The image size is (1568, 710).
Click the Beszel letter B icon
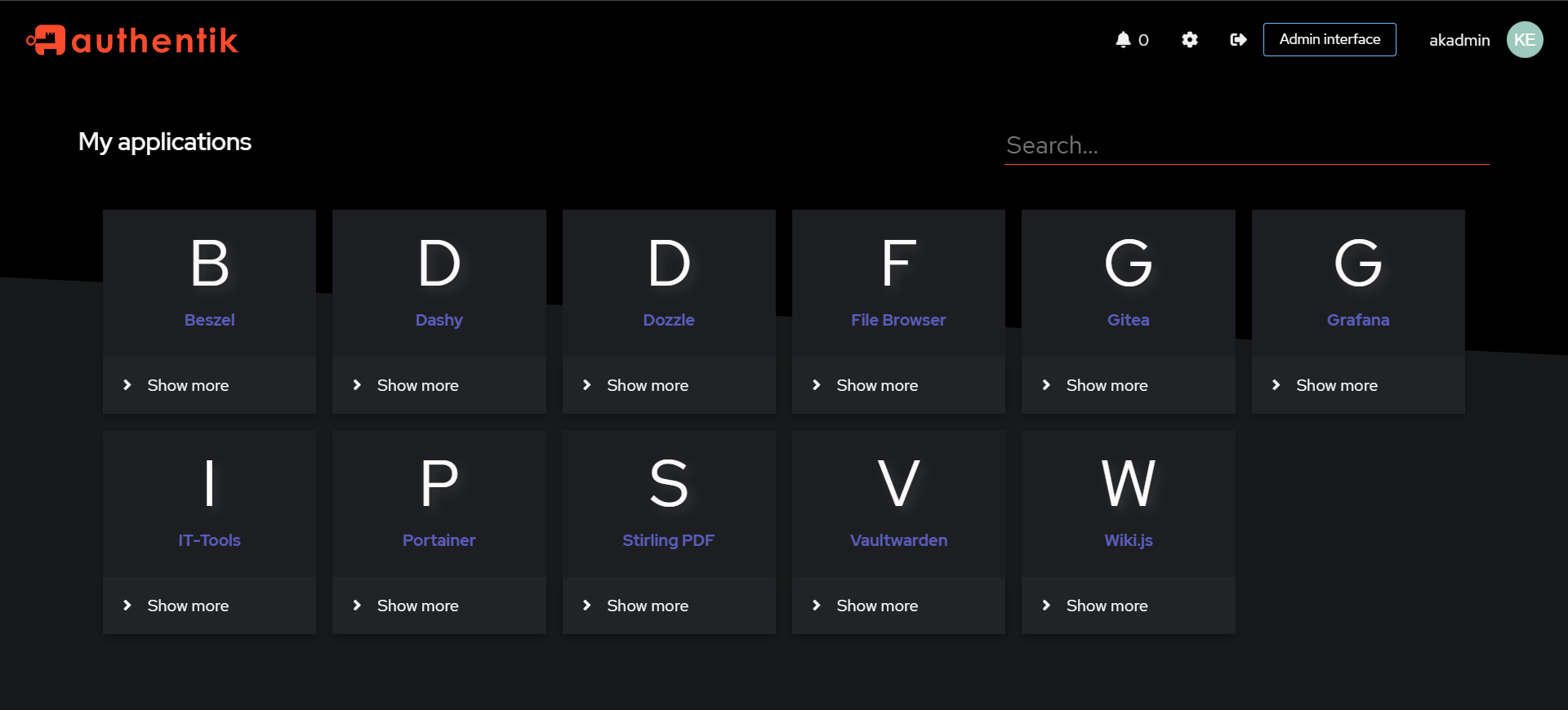pos(210,264)
